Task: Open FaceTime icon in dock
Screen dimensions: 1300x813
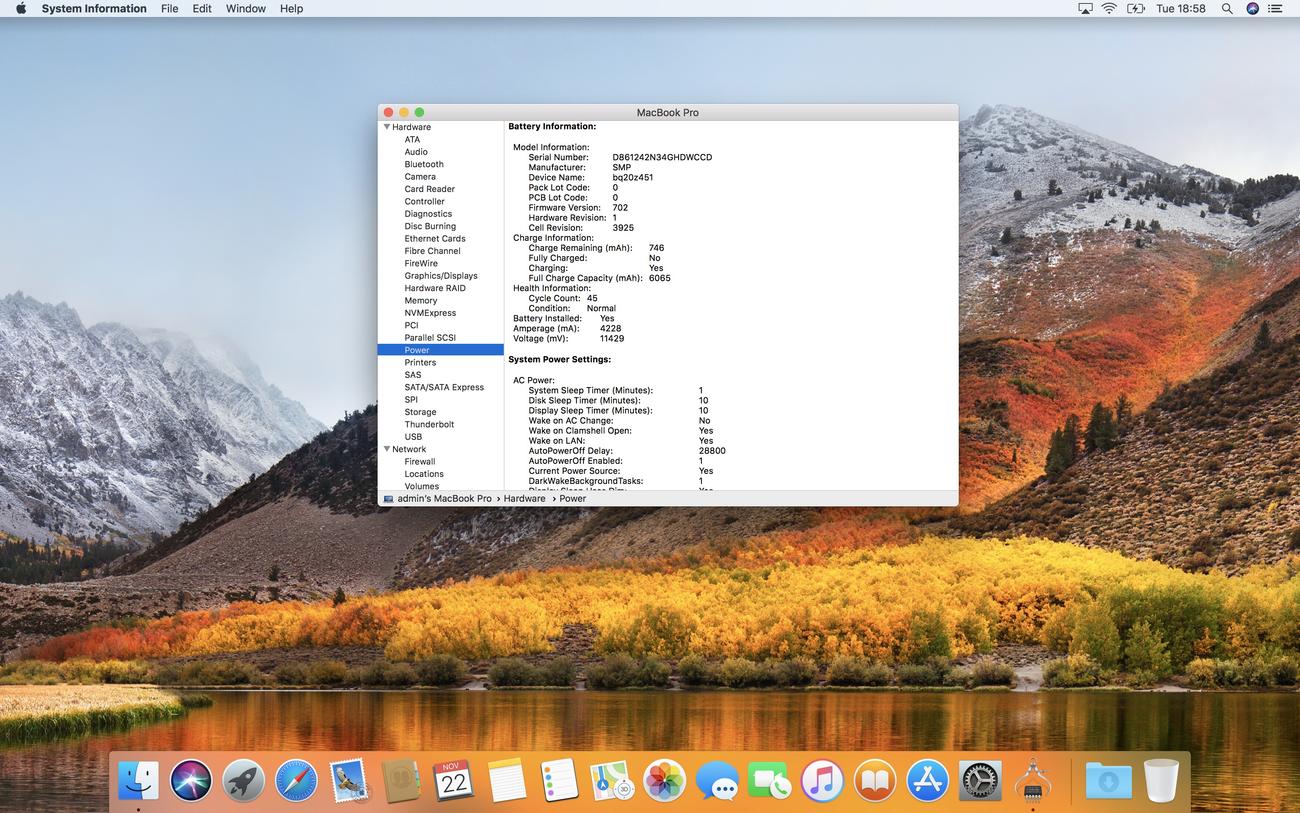Action: [769, 780]
